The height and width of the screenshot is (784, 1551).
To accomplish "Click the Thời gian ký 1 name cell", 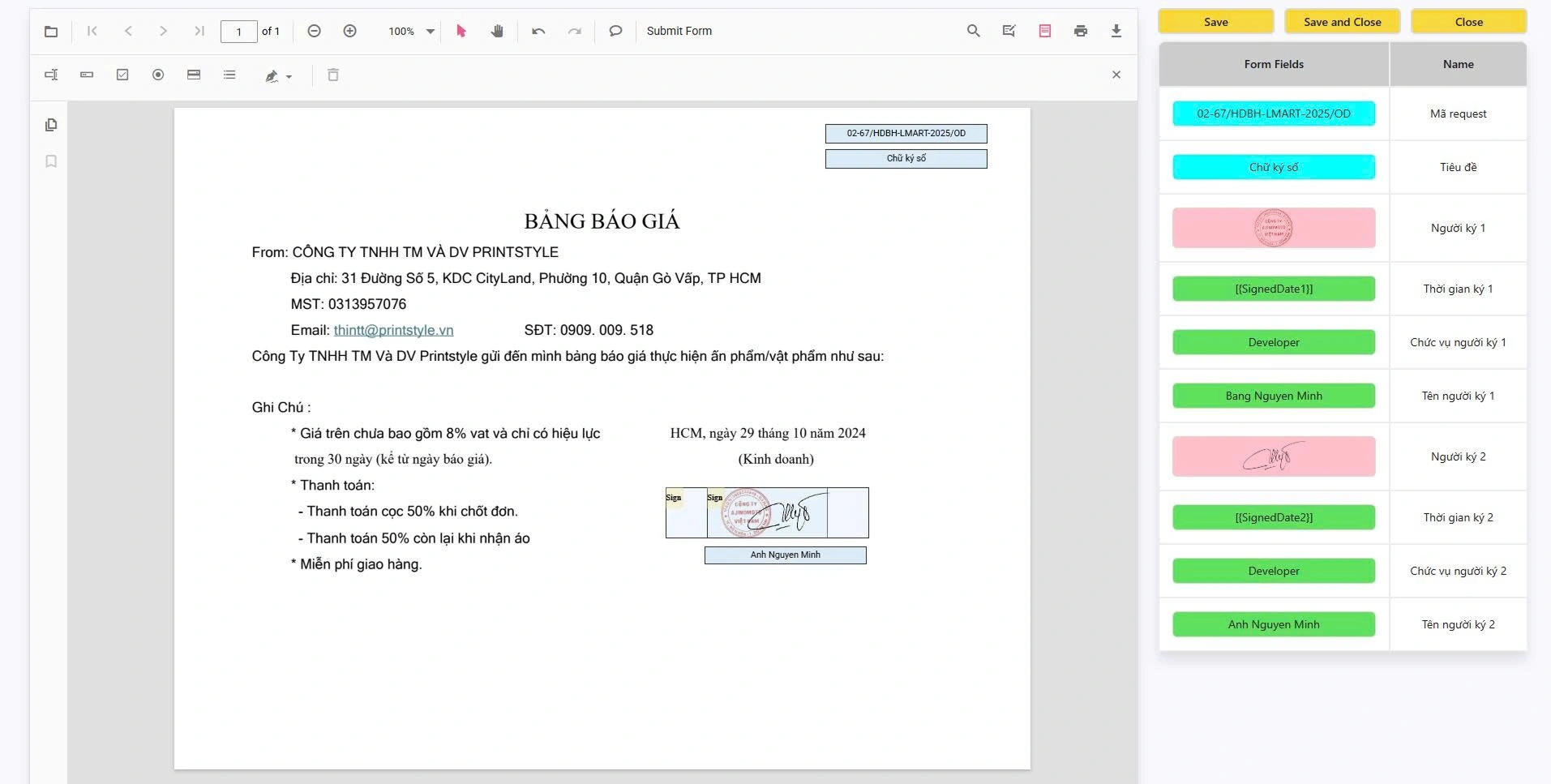I will click(1458, 289).
